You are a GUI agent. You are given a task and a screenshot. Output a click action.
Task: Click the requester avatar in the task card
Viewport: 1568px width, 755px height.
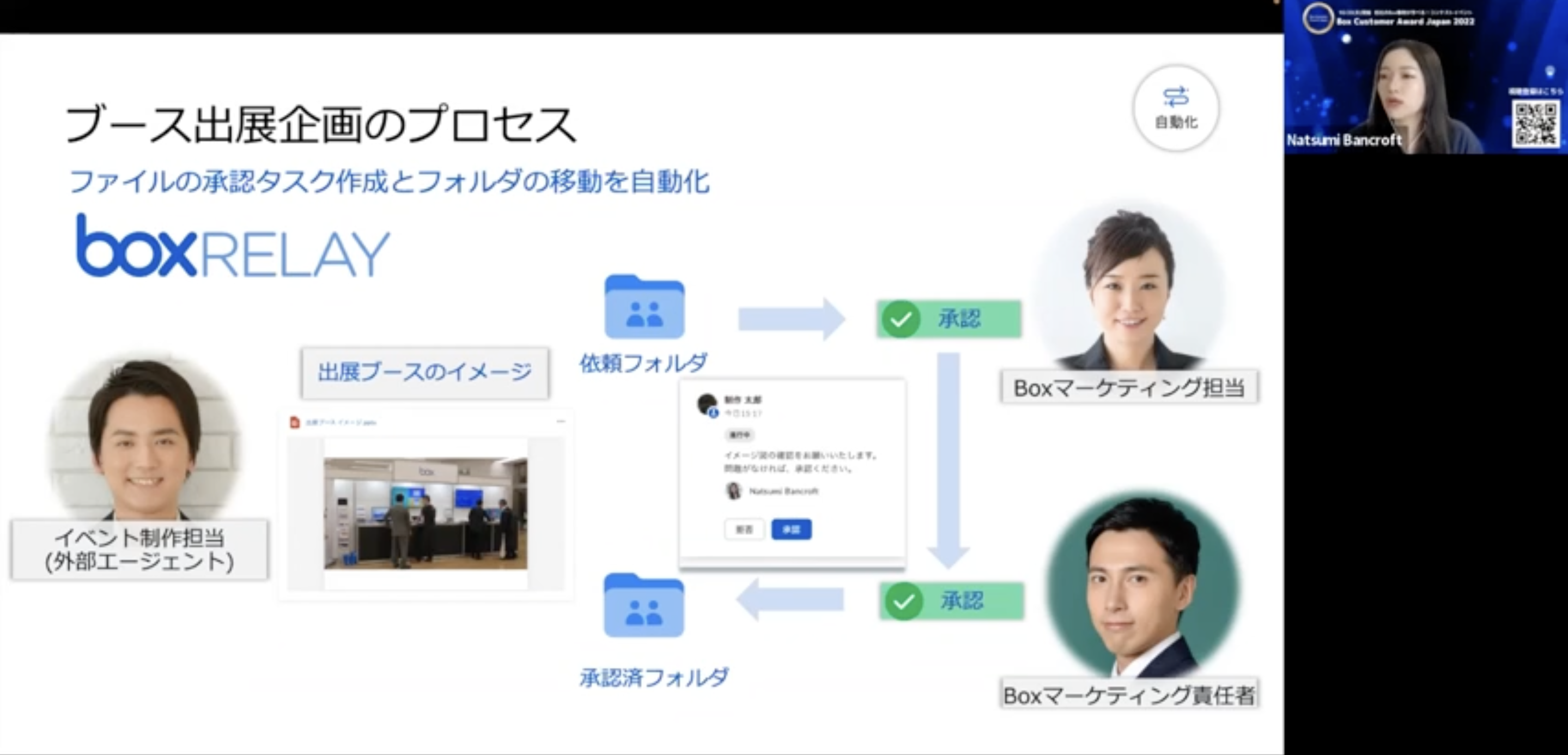707,405
